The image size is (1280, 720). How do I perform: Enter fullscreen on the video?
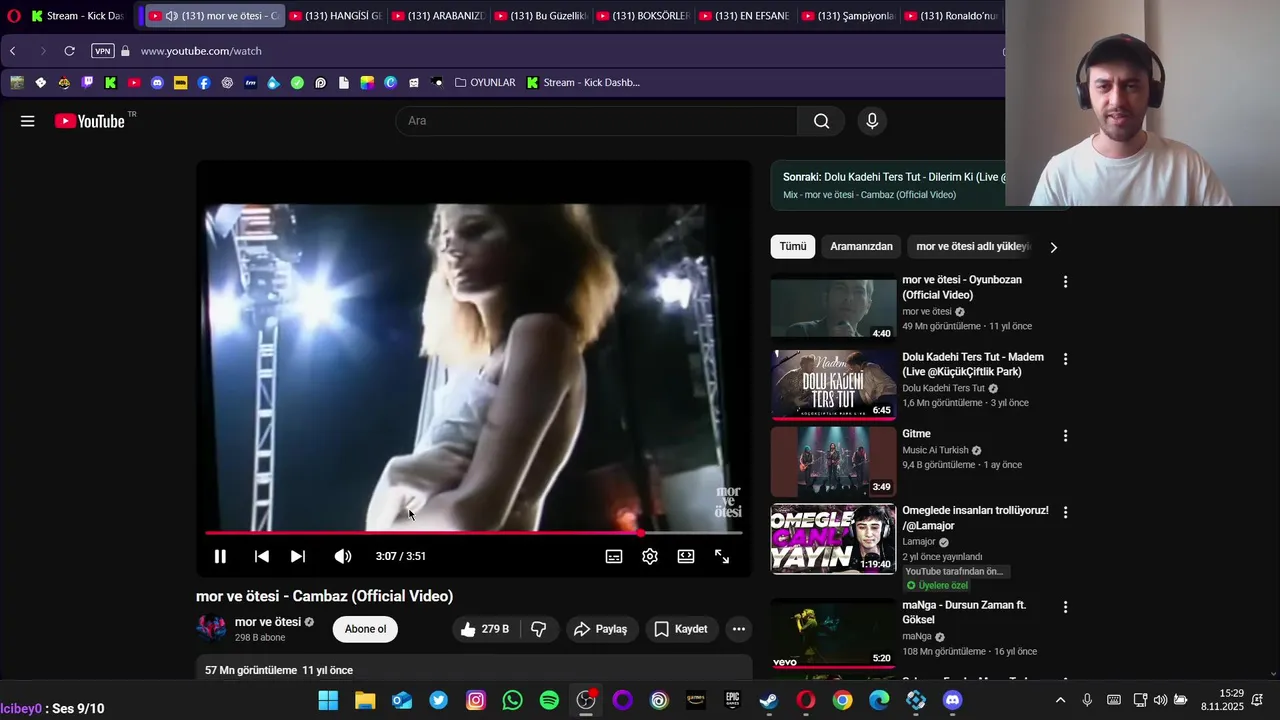click(x=722, y=557)
